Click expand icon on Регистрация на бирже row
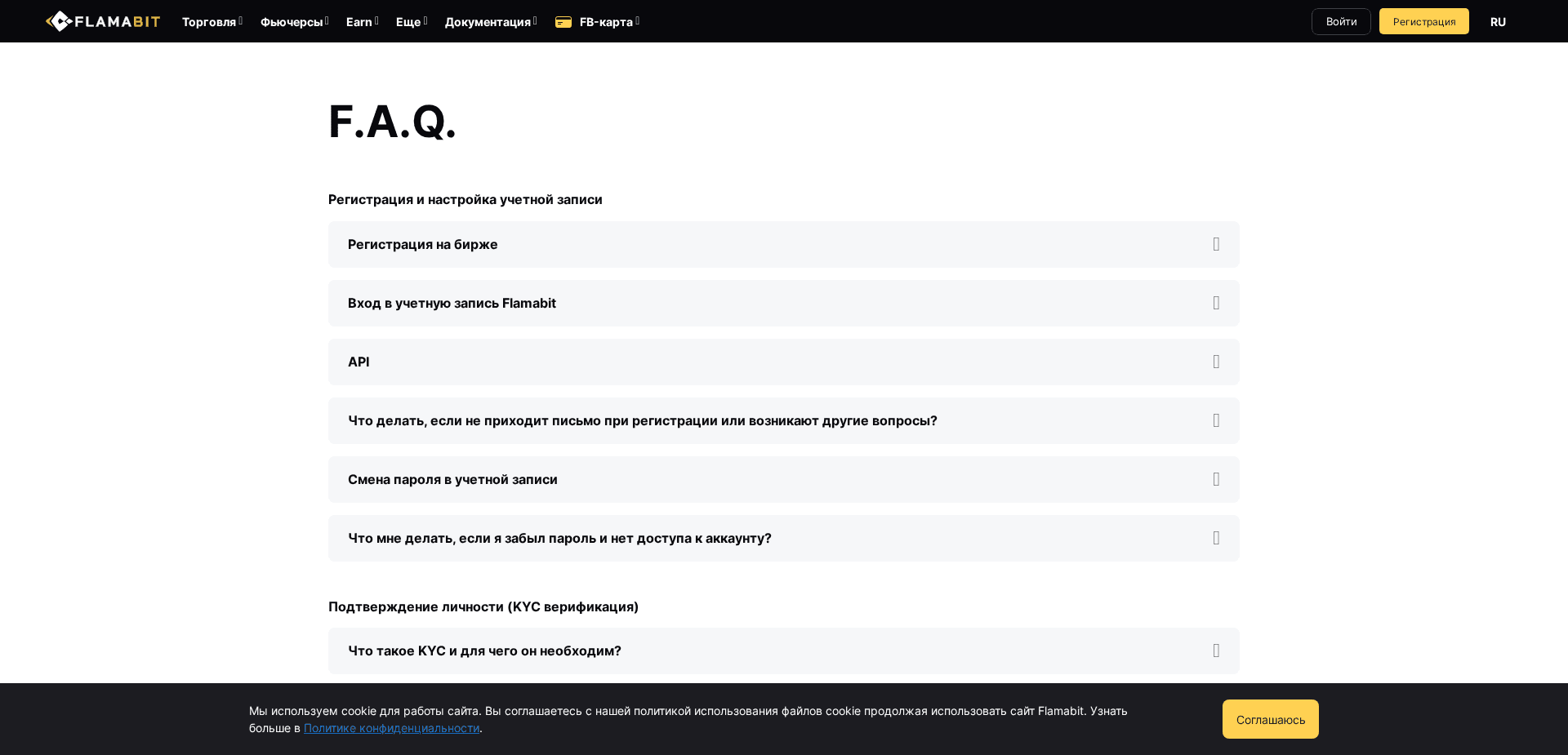Screen dimensions: 1568x755 click(x=1216, y=245)
